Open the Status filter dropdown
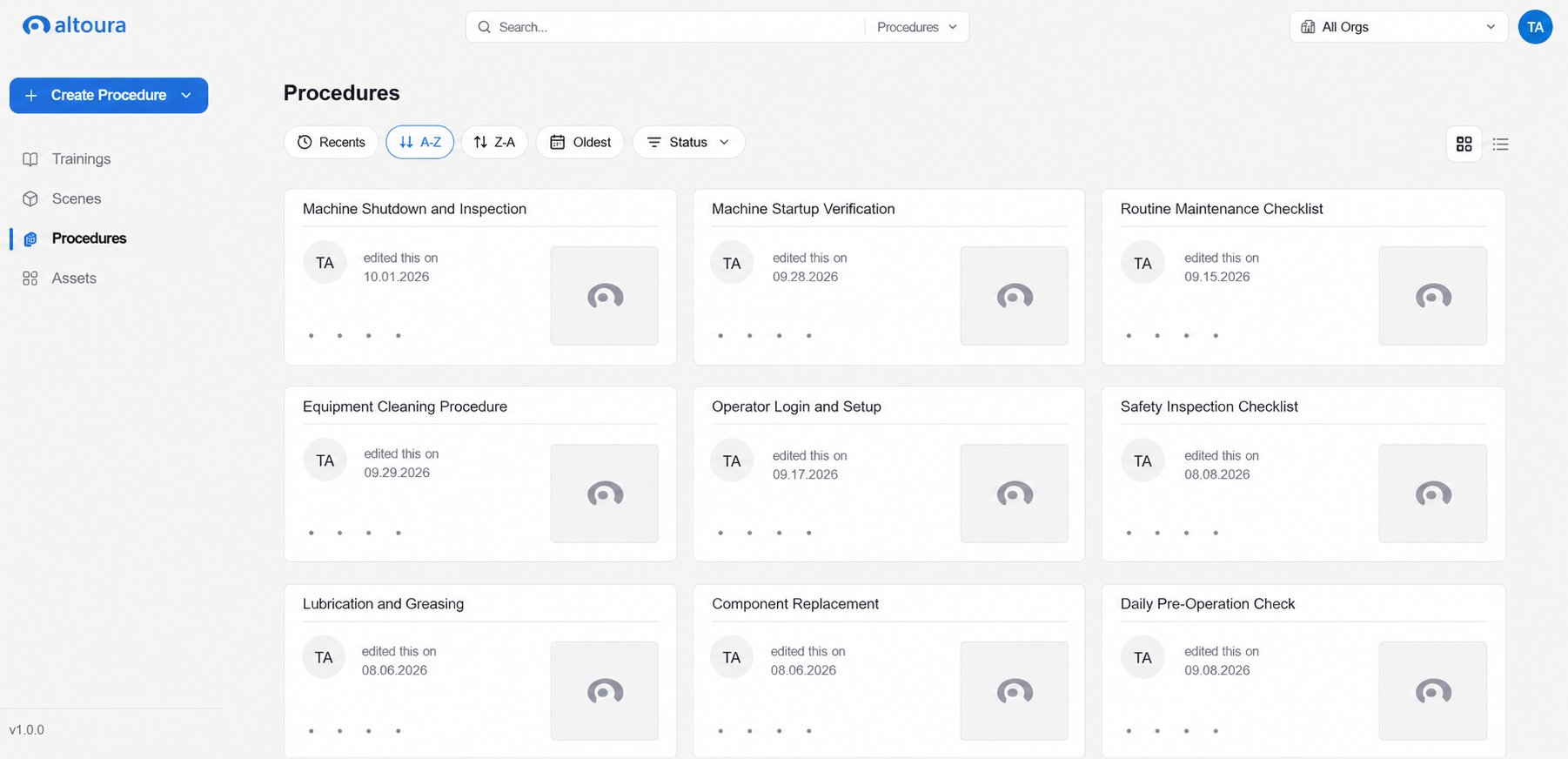 (x=688, y=142)
